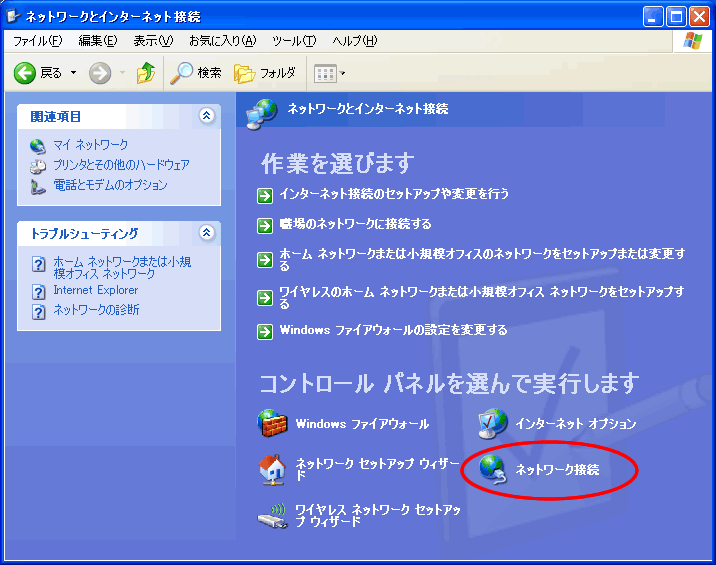Click the title bar window icon
Image resolution: width=716 pixels, height=565 pixels.
pos(13,16)
